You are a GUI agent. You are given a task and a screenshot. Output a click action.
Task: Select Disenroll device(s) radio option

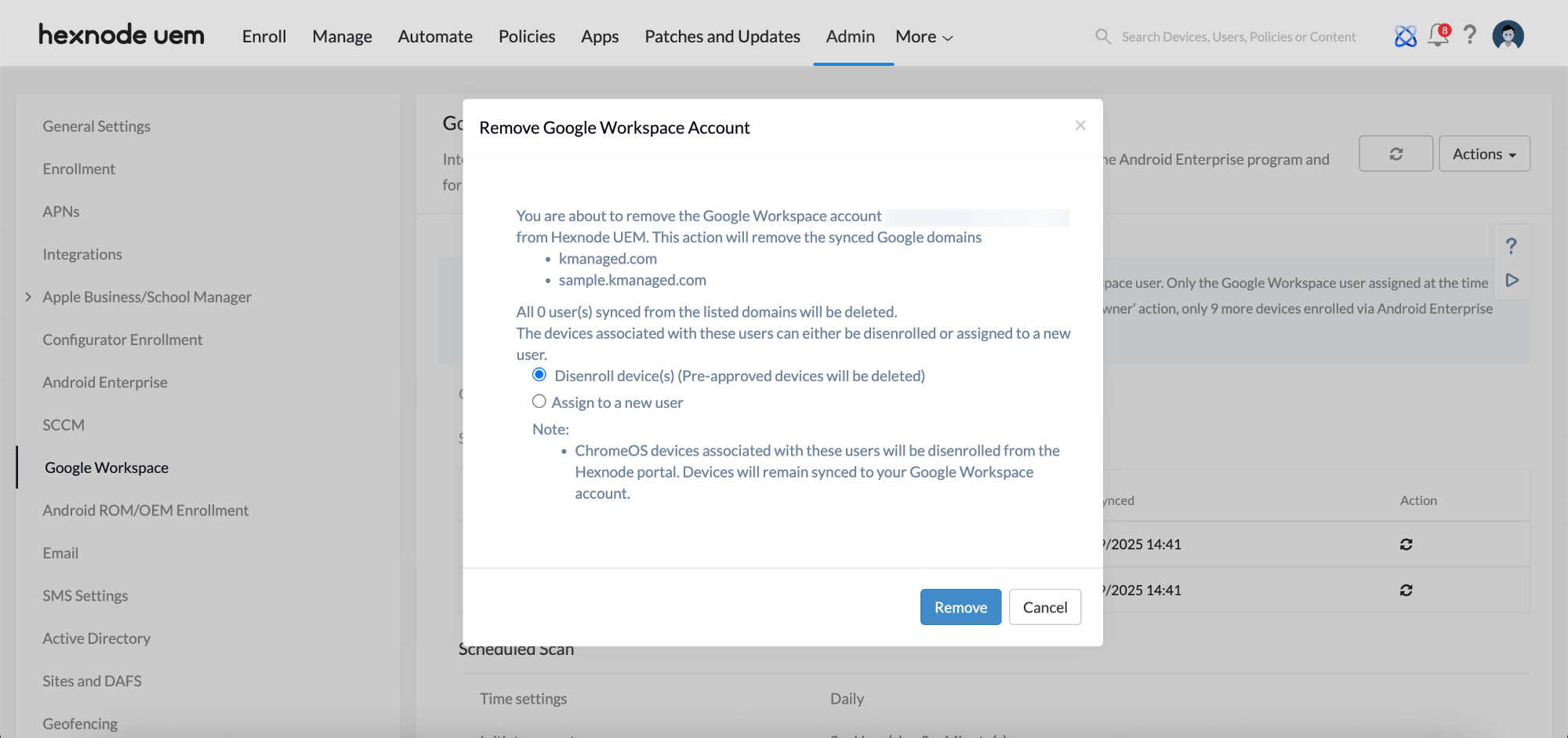coord(539,375)
